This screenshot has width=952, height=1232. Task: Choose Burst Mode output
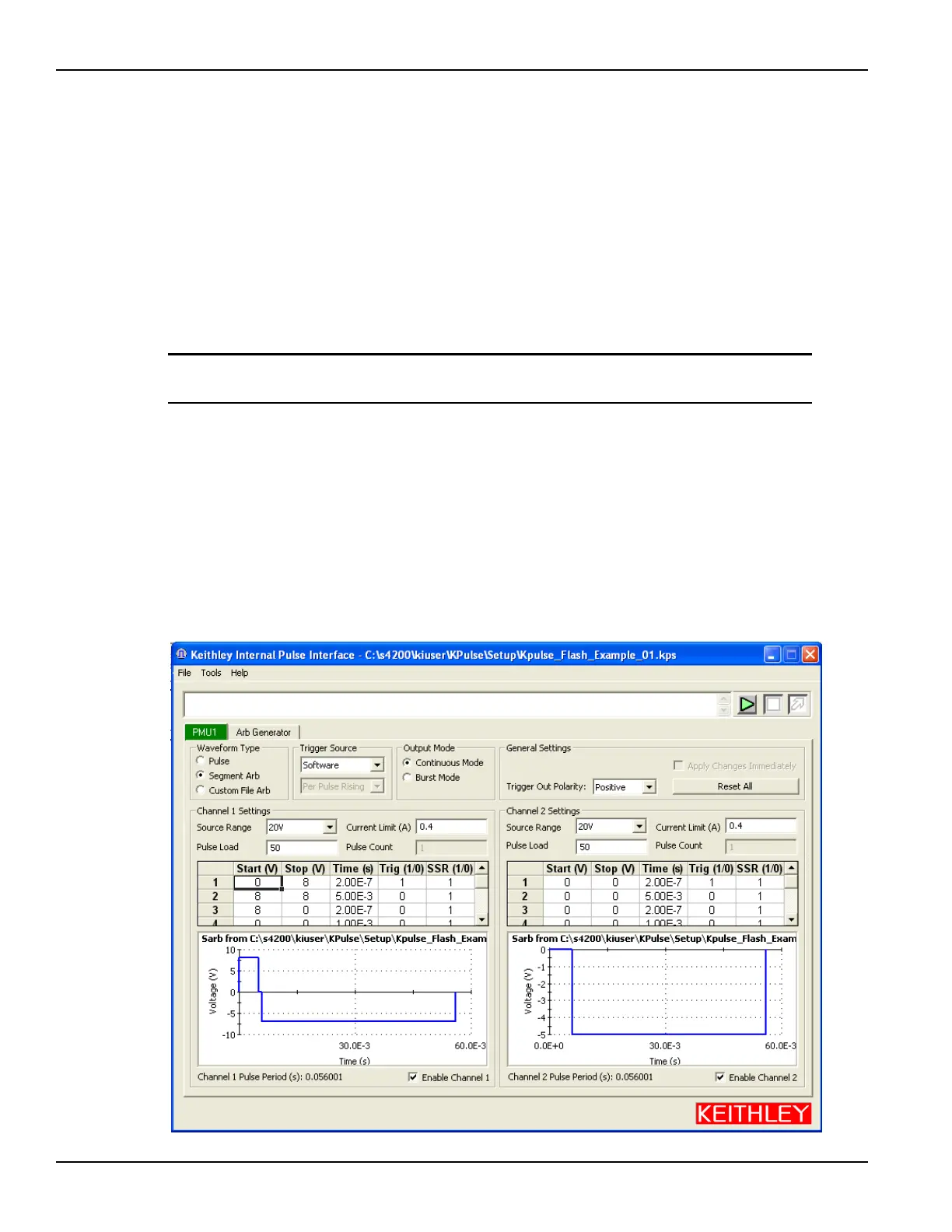point(407,777)
